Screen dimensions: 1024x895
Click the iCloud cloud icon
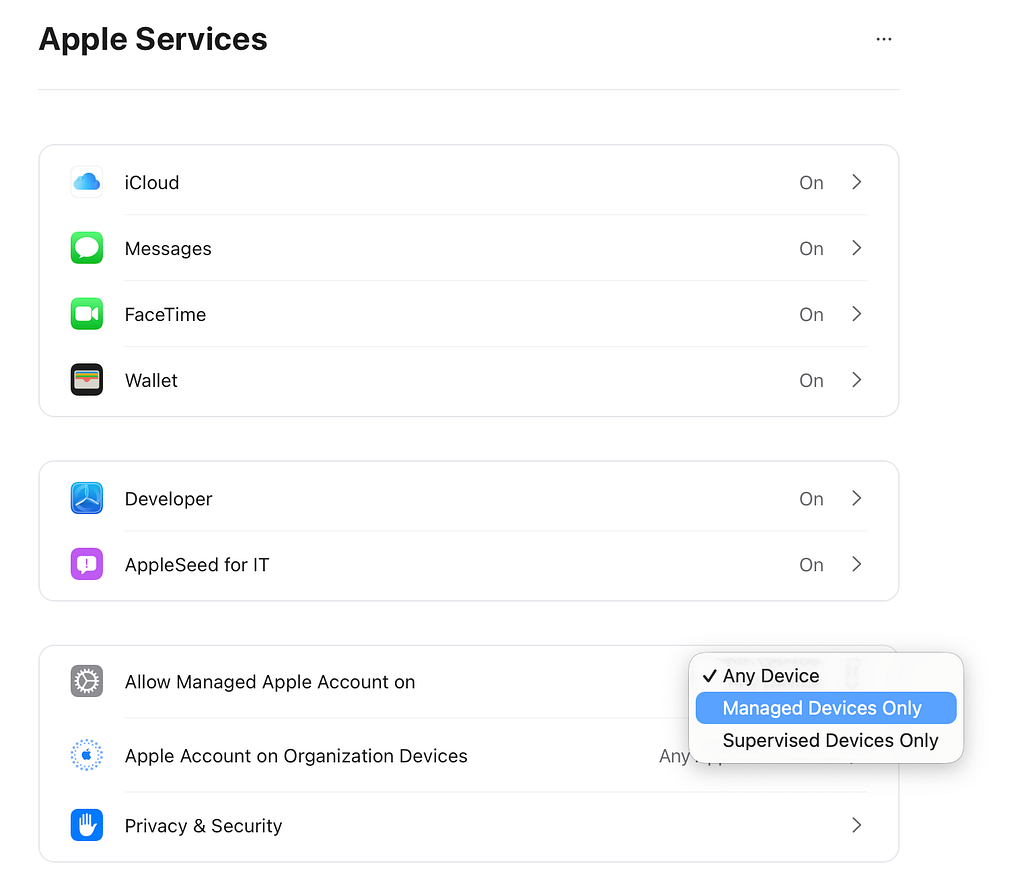[x=87, y=182]
